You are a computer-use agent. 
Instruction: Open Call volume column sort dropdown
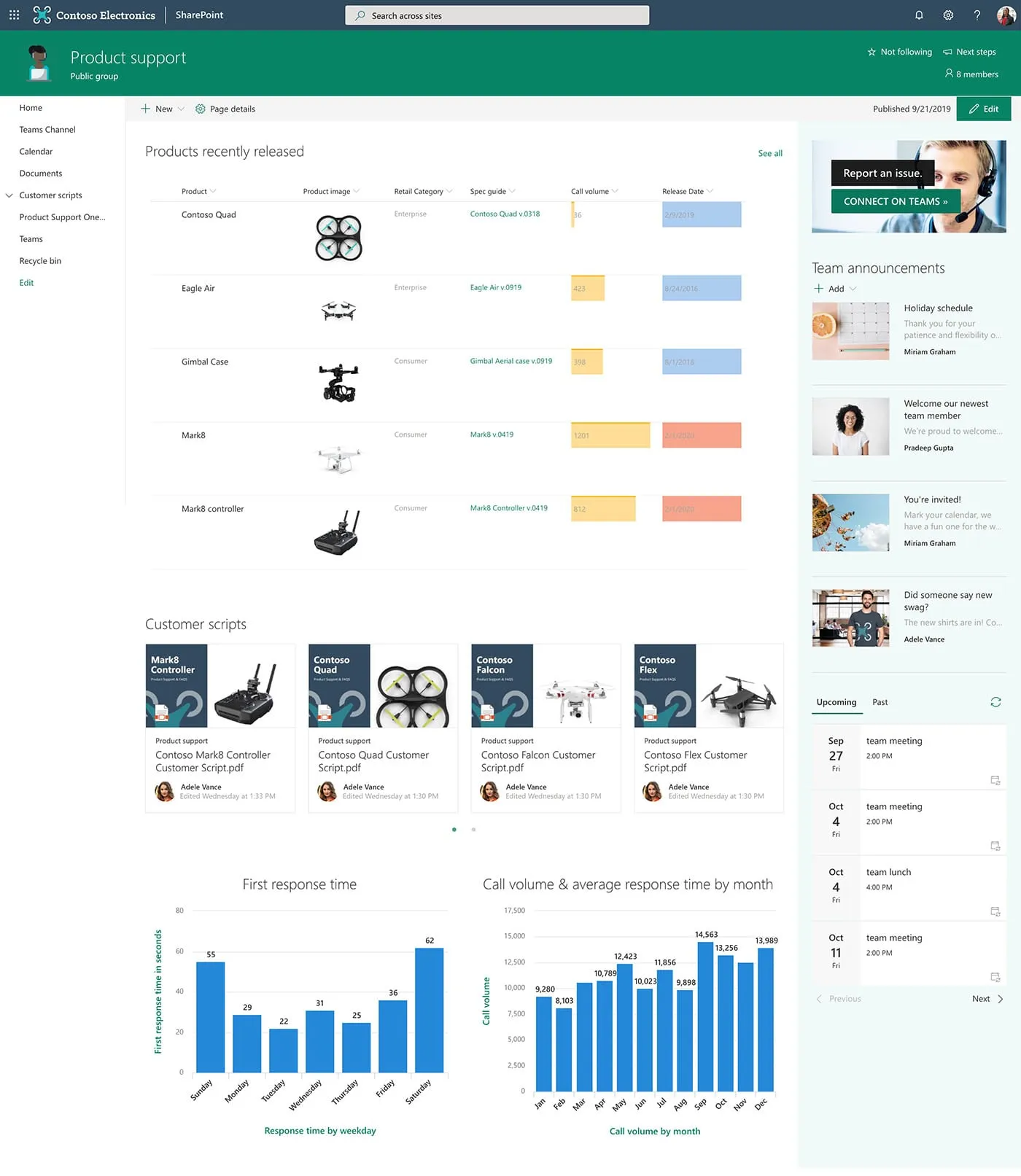[615, 191]
